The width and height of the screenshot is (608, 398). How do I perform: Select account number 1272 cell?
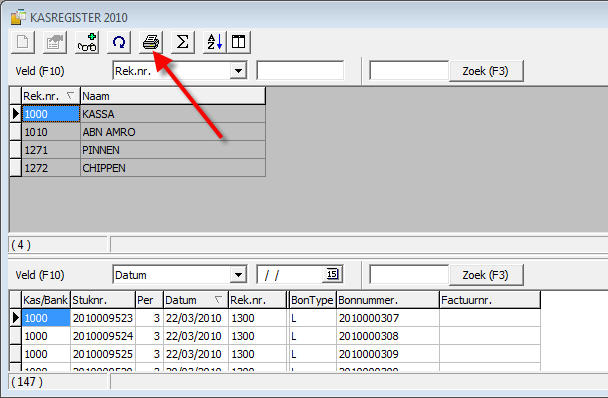click(51, 168)
